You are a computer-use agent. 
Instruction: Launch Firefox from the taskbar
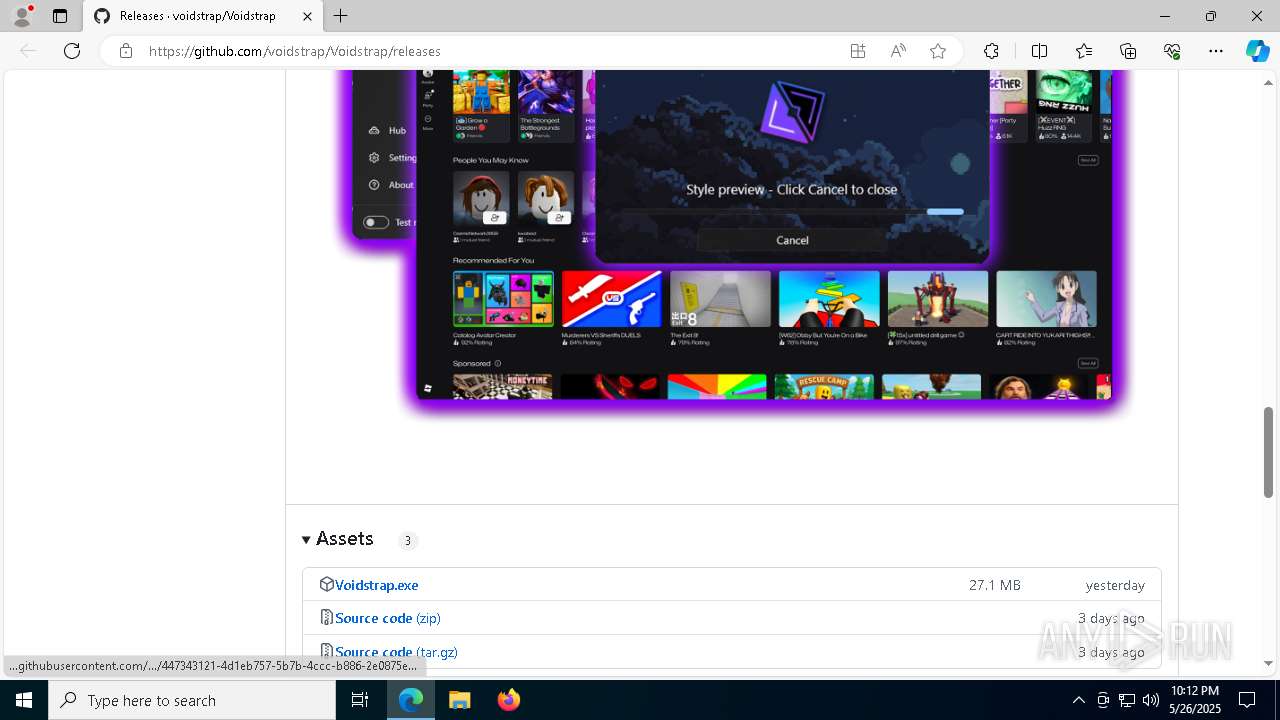(x=508, y=700)
